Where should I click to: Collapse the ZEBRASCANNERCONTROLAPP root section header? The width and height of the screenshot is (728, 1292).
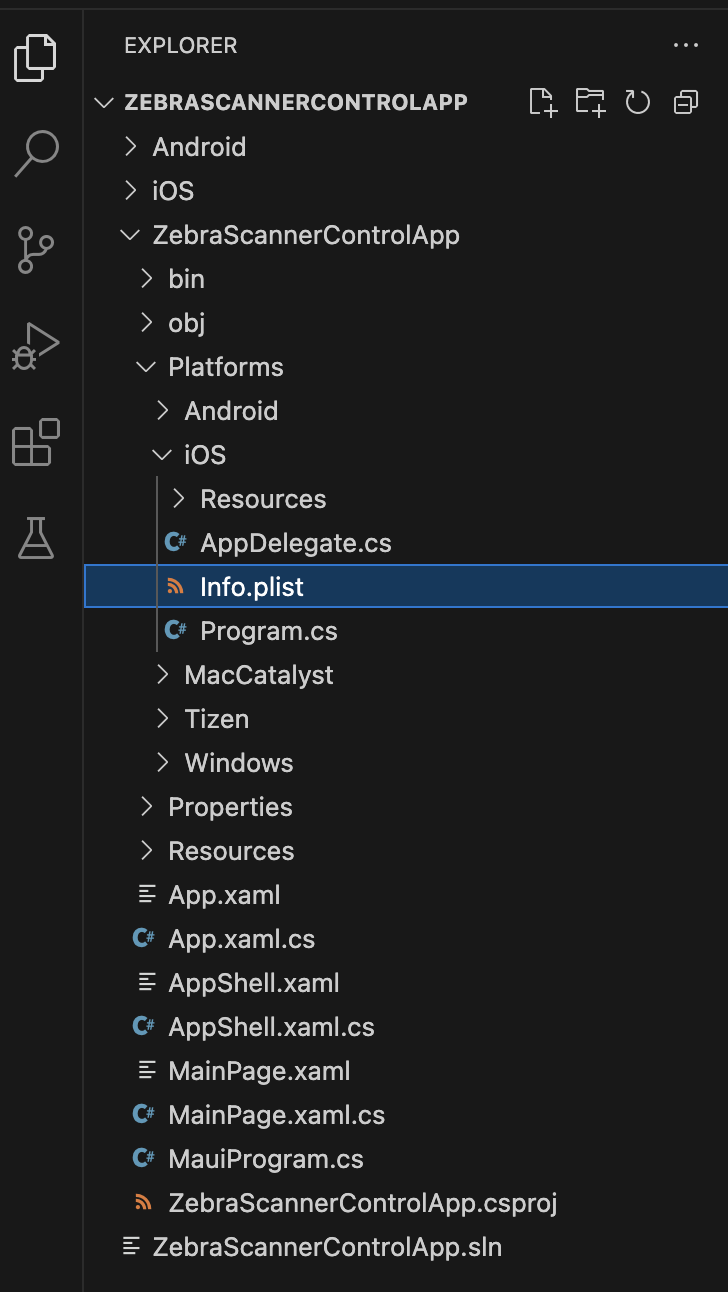point(295,102)
